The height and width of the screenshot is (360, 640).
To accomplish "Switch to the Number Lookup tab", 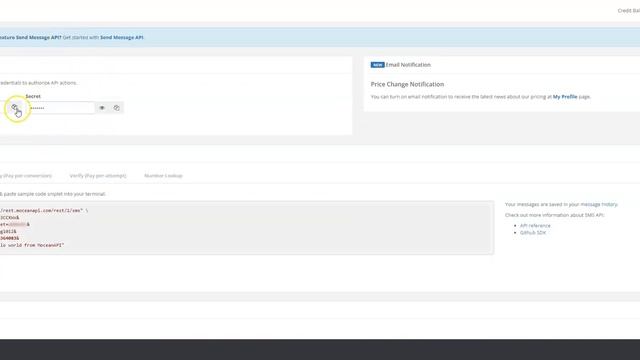I will [x=163, y=176].
